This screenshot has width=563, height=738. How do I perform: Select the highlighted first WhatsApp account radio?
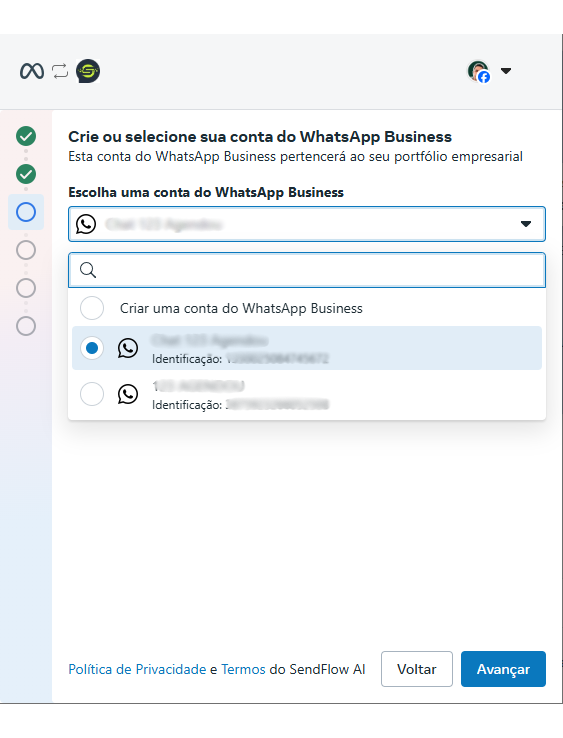pyautogui.click(x=92, y=348)
